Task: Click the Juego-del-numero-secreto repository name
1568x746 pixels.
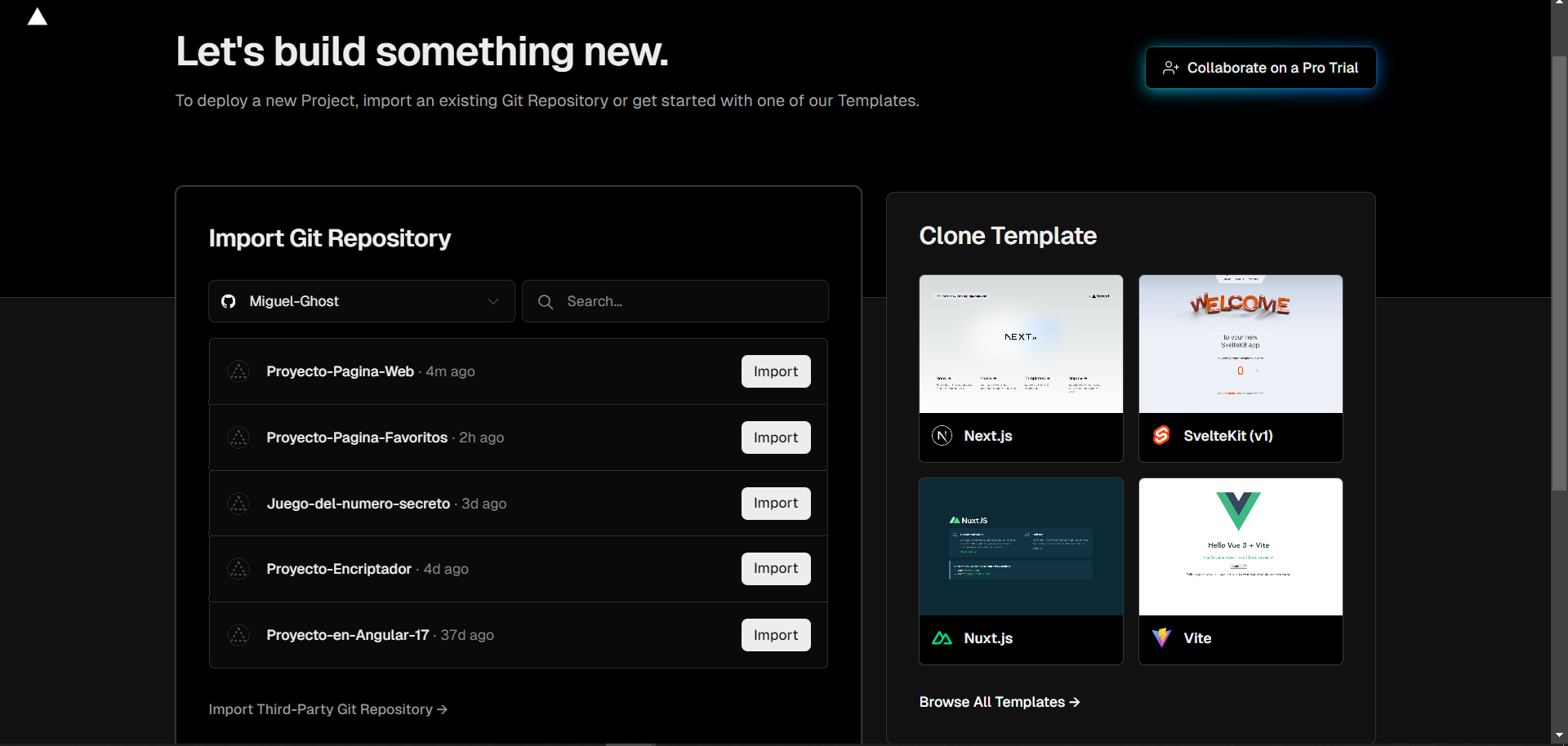Action: point(359,504)
